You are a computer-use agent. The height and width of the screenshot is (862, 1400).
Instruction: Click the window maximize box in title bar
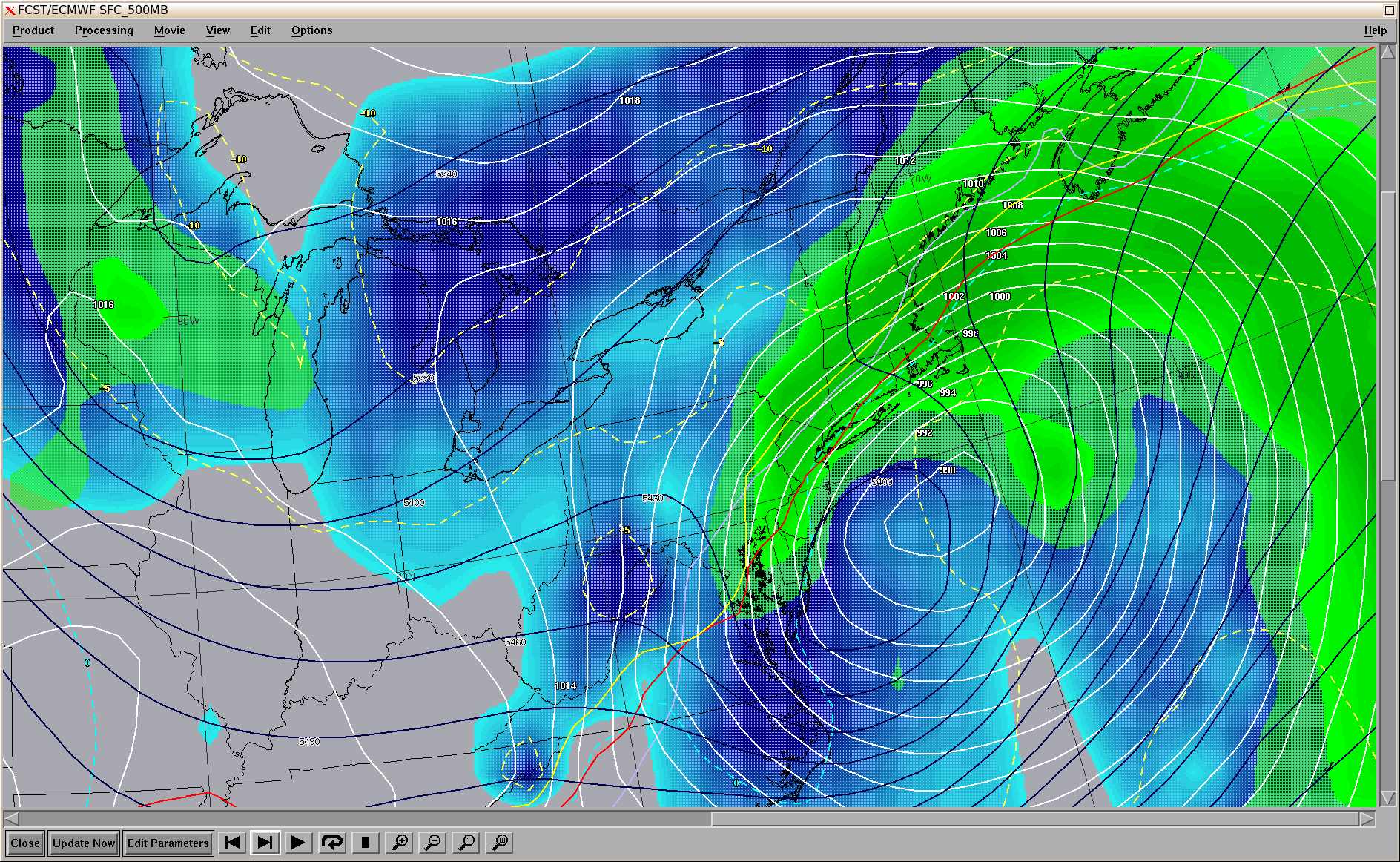[x=1390, y=10]
